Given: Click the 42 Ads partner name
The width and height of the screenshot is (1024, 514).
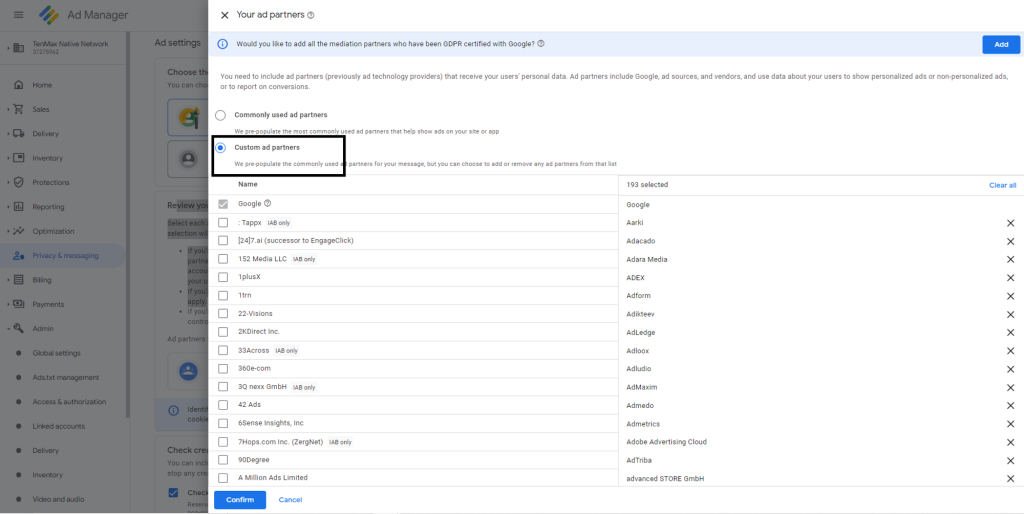Looking at the screenshot, I should coord(249,405).
